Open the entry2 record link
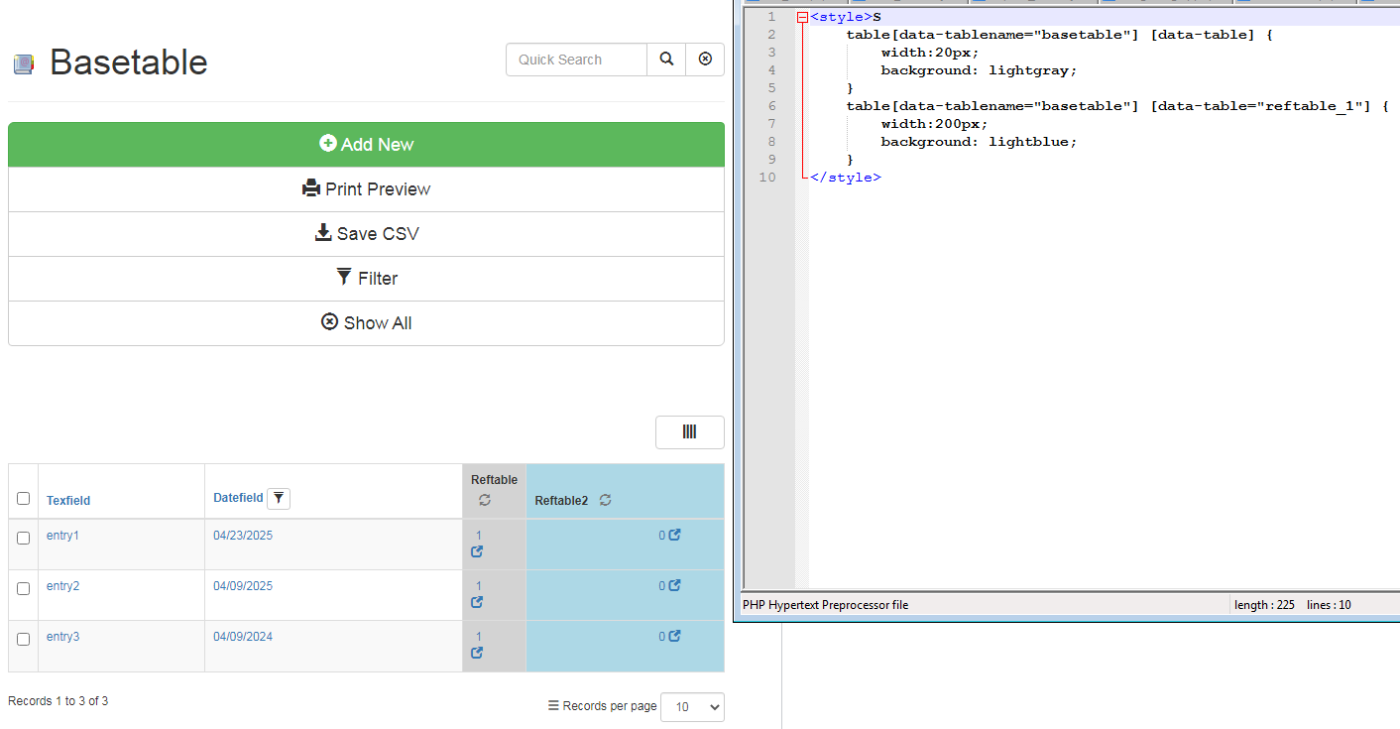This screenshot has width=1400, height=729. click(62, 586)
